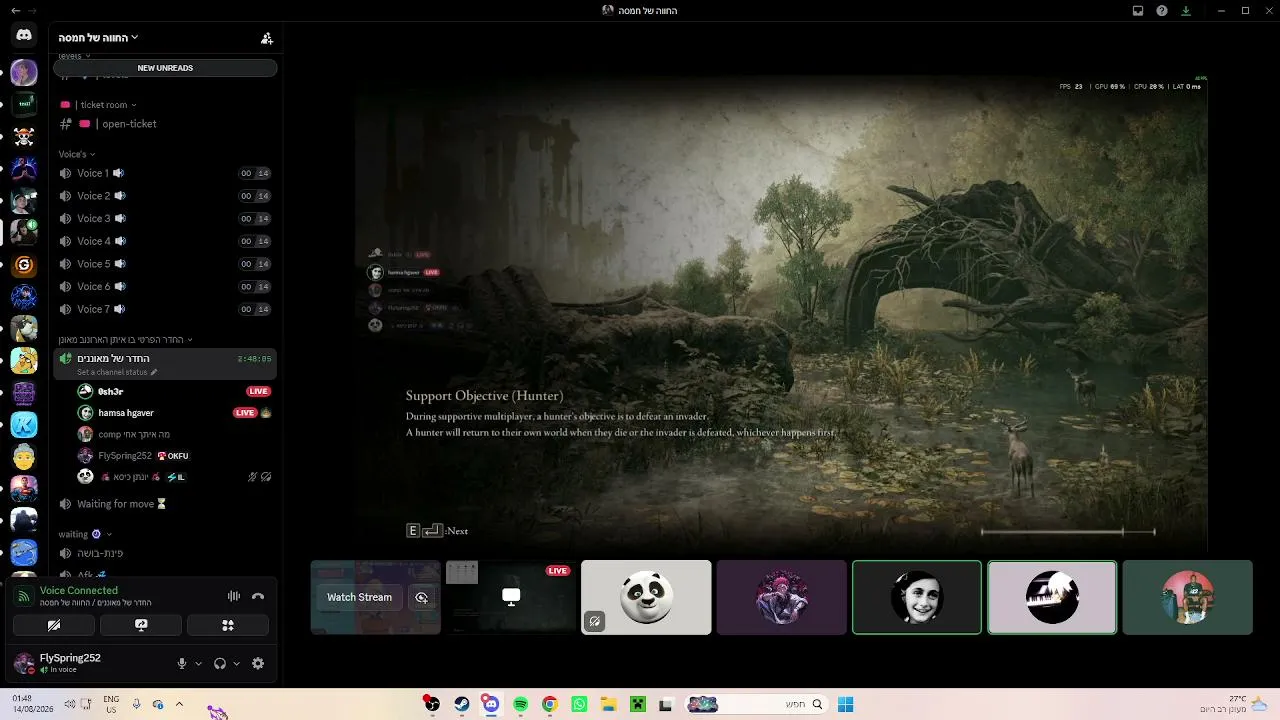Click the Watch Stream button

(x=359, y=597)
